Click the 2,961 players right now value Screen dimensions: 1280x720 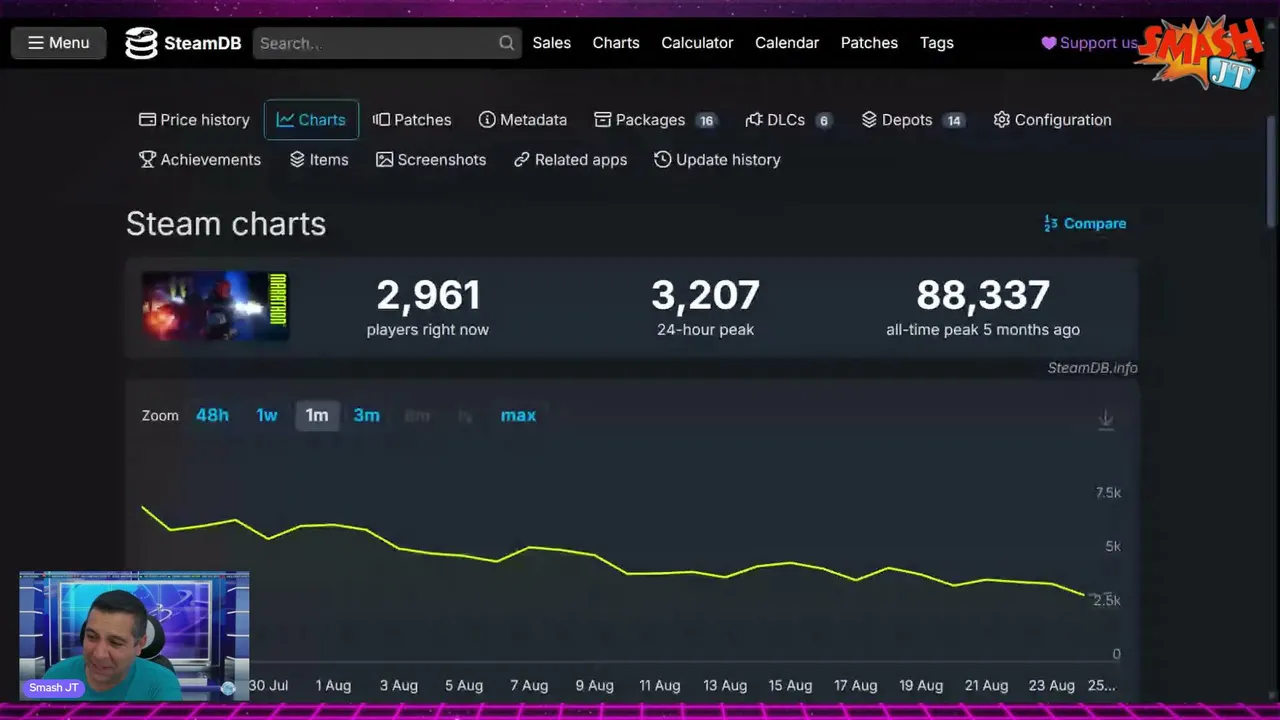pyautogui.click(x=428, y=295)
